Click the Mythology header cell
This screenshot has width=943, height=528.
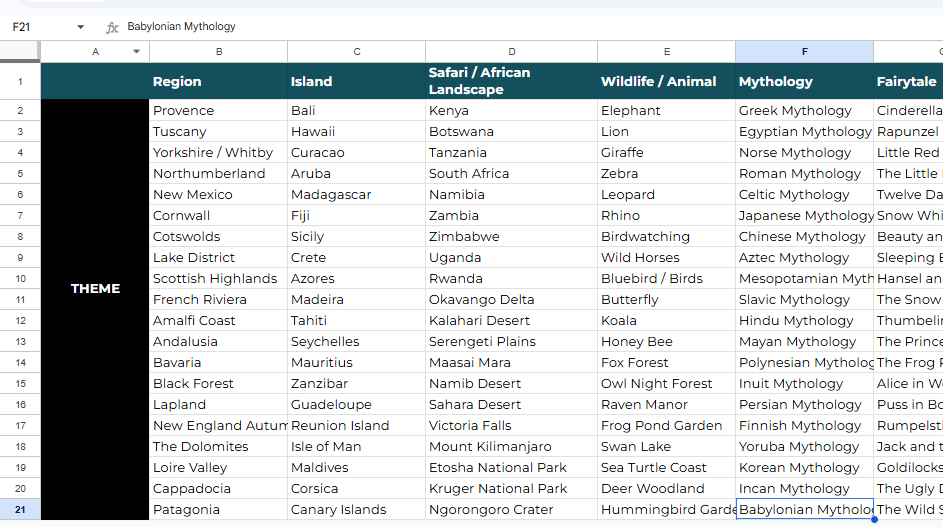(805, 81)
